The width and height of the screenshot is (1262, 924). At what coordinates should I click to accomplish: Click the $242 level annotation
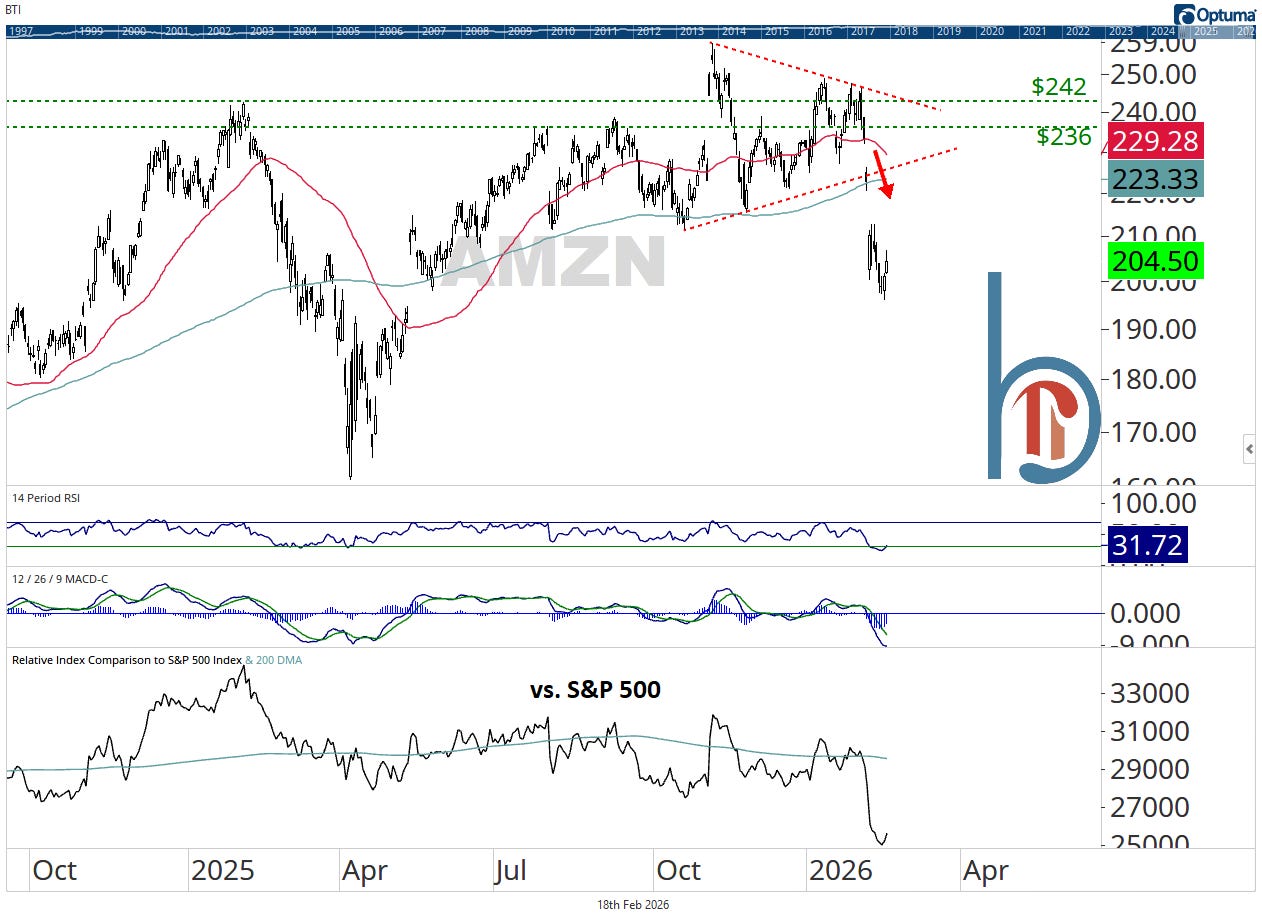pyautogui.click(x=1059, y=87)
